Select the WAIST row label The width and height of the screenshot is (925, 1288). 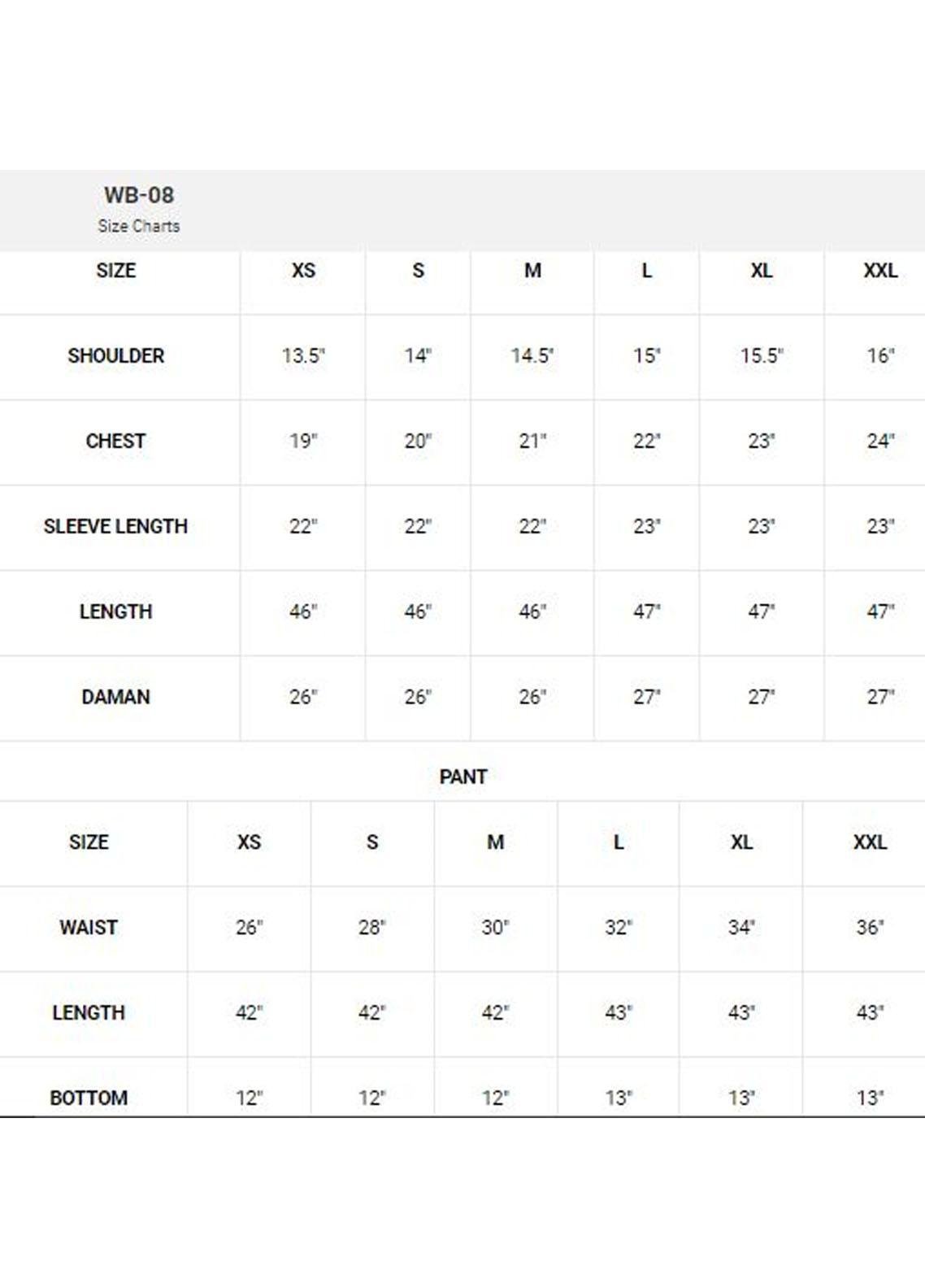[89, 927]
